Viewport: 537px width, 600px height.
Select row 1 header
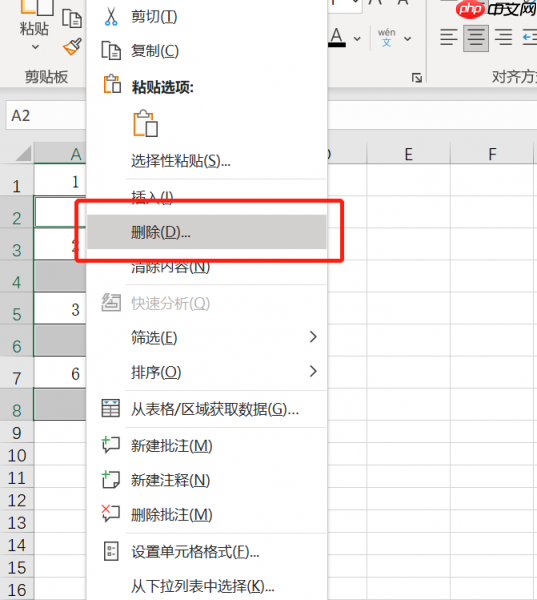[17, 181]
